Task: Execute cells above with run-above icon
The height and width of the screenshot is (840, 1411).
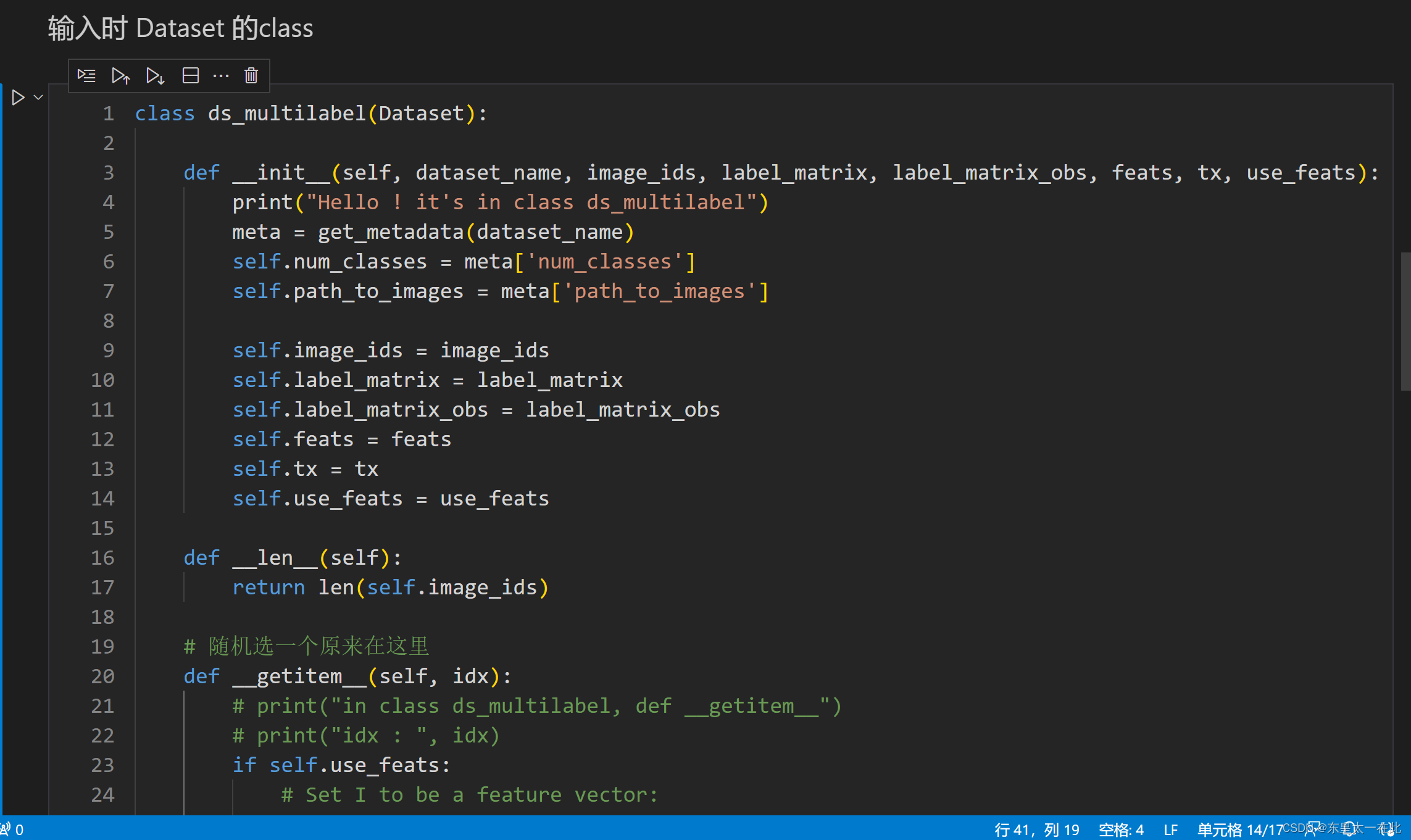Action: (x=121, y=76)
